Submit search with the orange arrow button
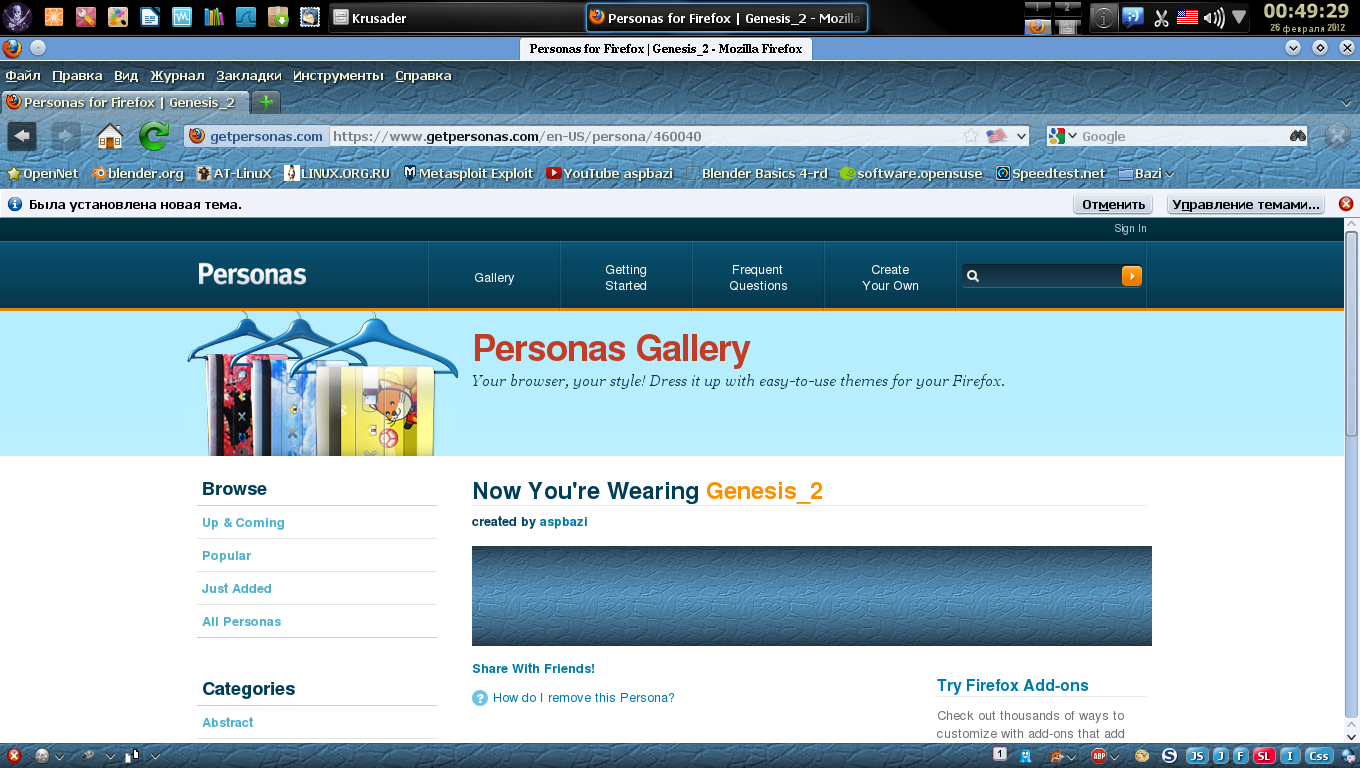 (x=1132, y=276)
